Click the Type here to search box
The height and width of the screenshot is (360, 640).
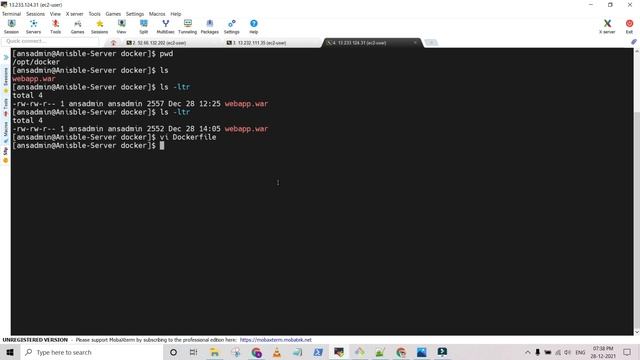tap(91, 352)
